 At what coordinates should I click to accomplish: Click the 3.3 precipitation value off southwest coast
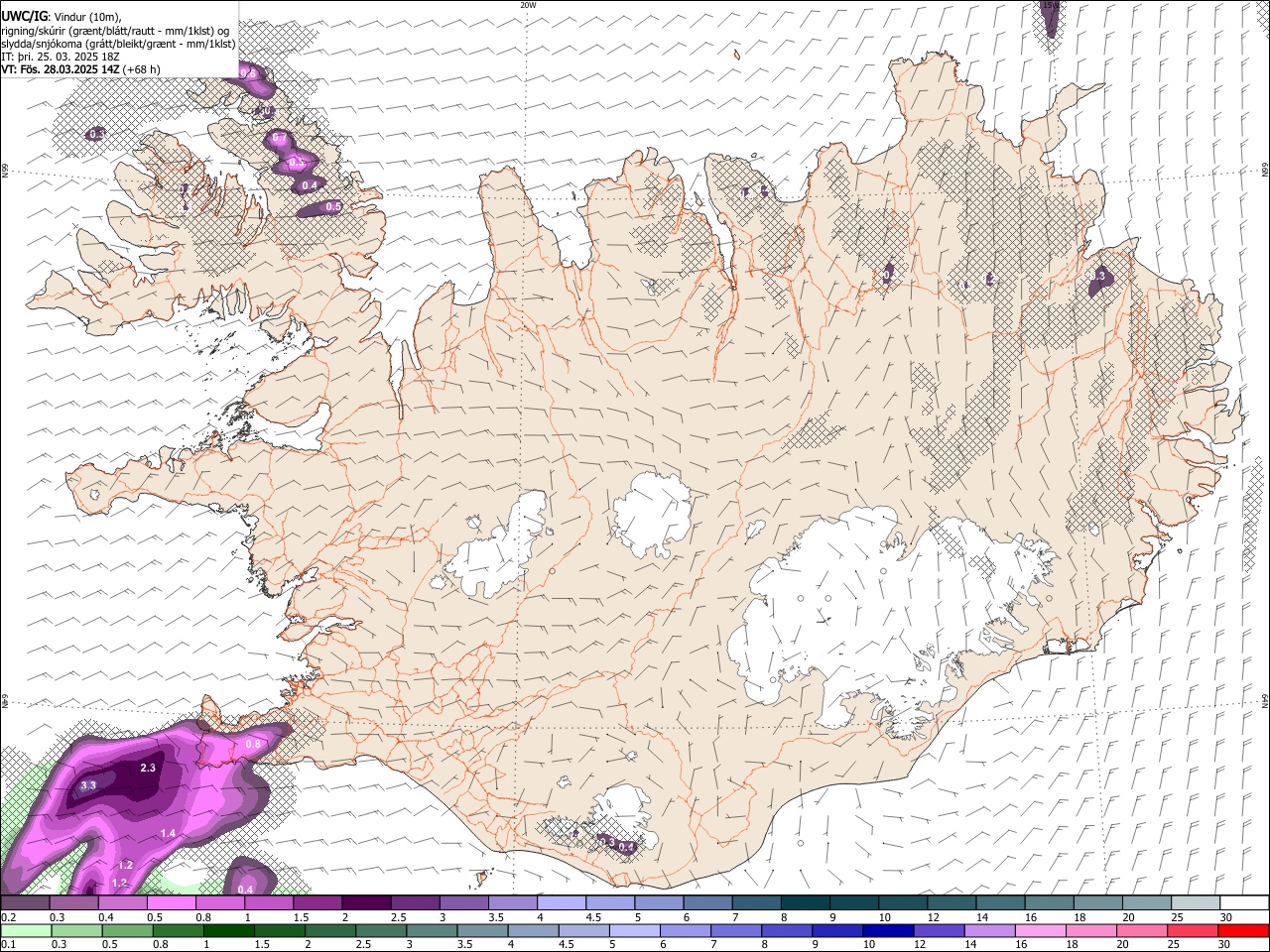point(88,785)
